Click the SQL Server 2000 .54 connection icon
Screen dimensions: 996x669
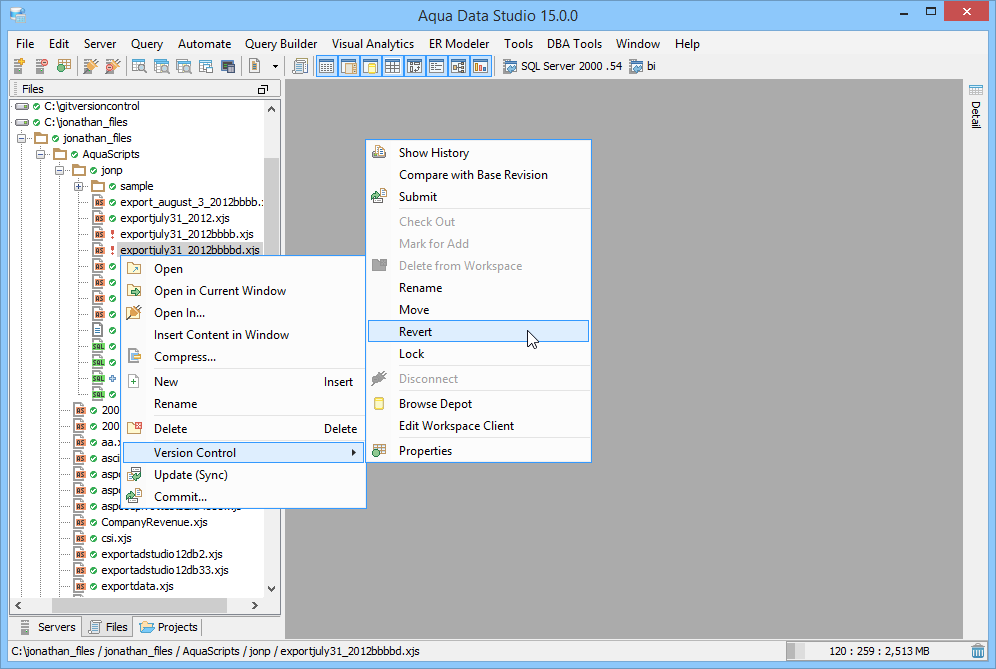tap(509, 66)
